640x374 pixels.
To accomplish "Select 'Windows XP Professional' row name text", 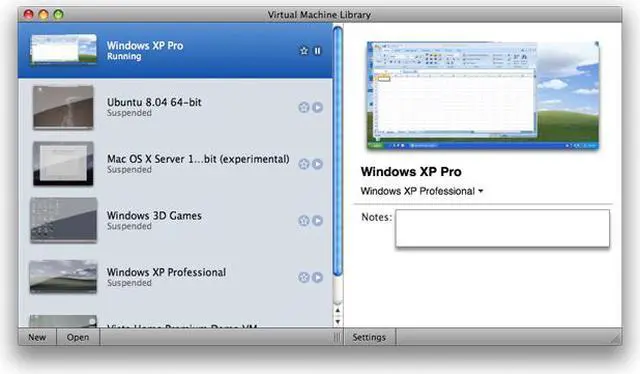I will click(x=167, y=272).
